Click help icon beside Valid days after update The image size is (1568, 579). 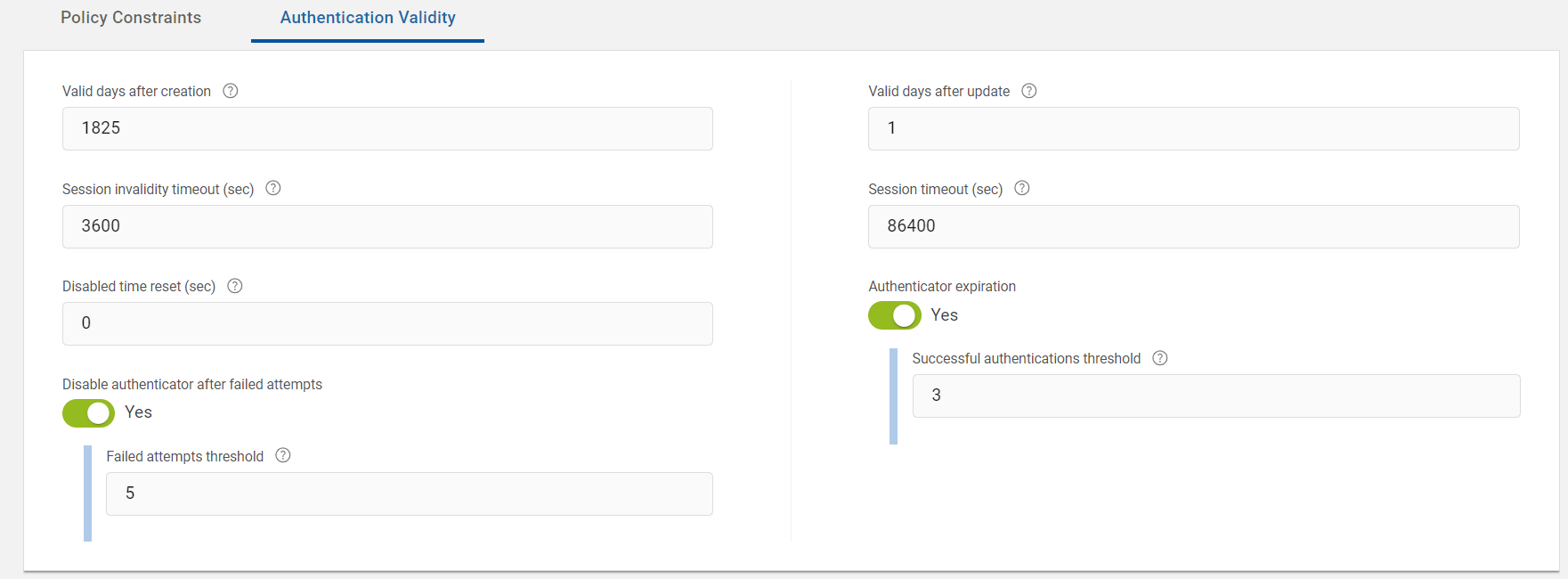point(1029,91)
